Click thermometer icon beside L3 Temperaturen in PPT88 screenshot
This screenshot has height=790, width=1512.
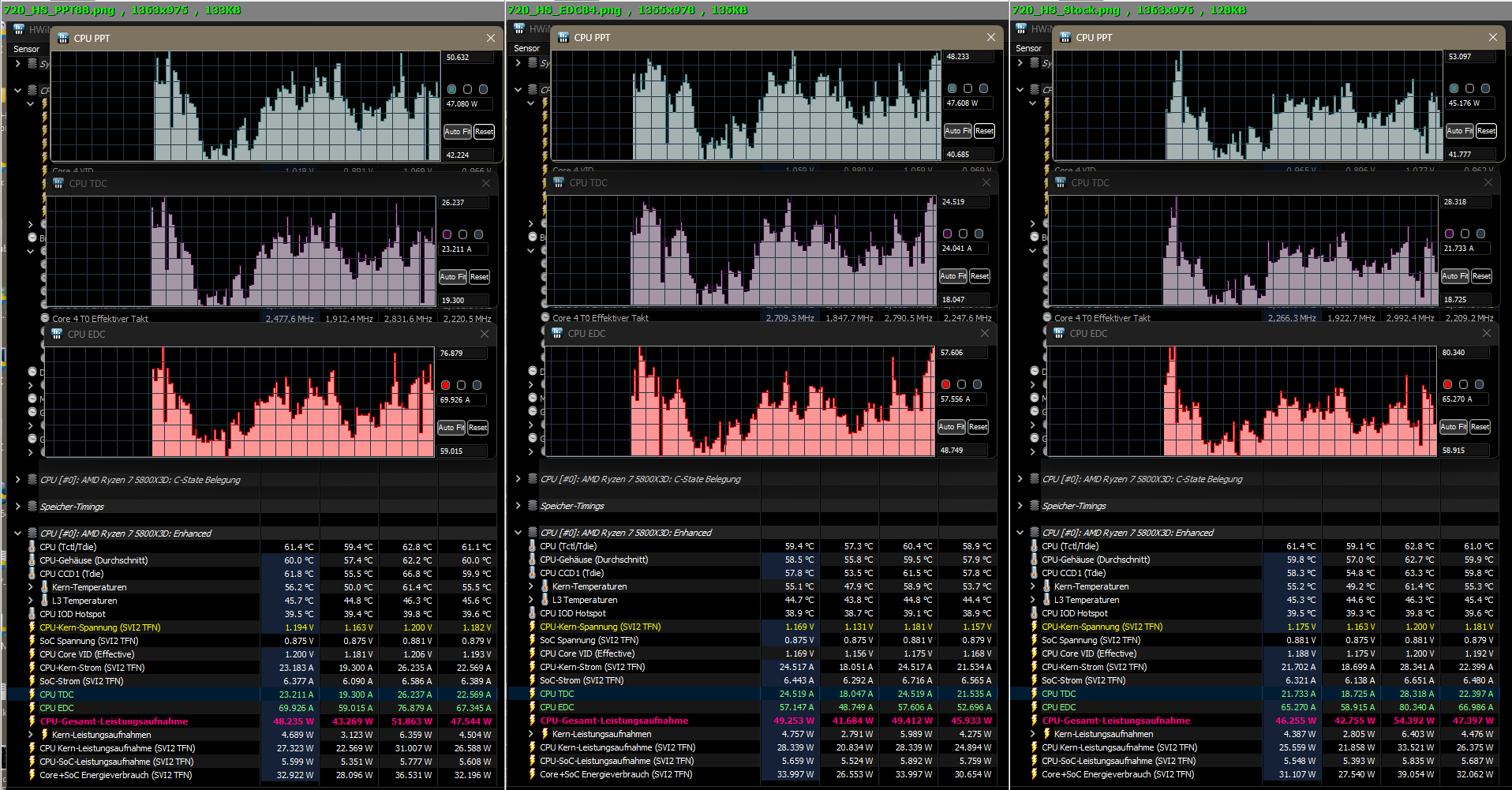[x=44, y=601]
